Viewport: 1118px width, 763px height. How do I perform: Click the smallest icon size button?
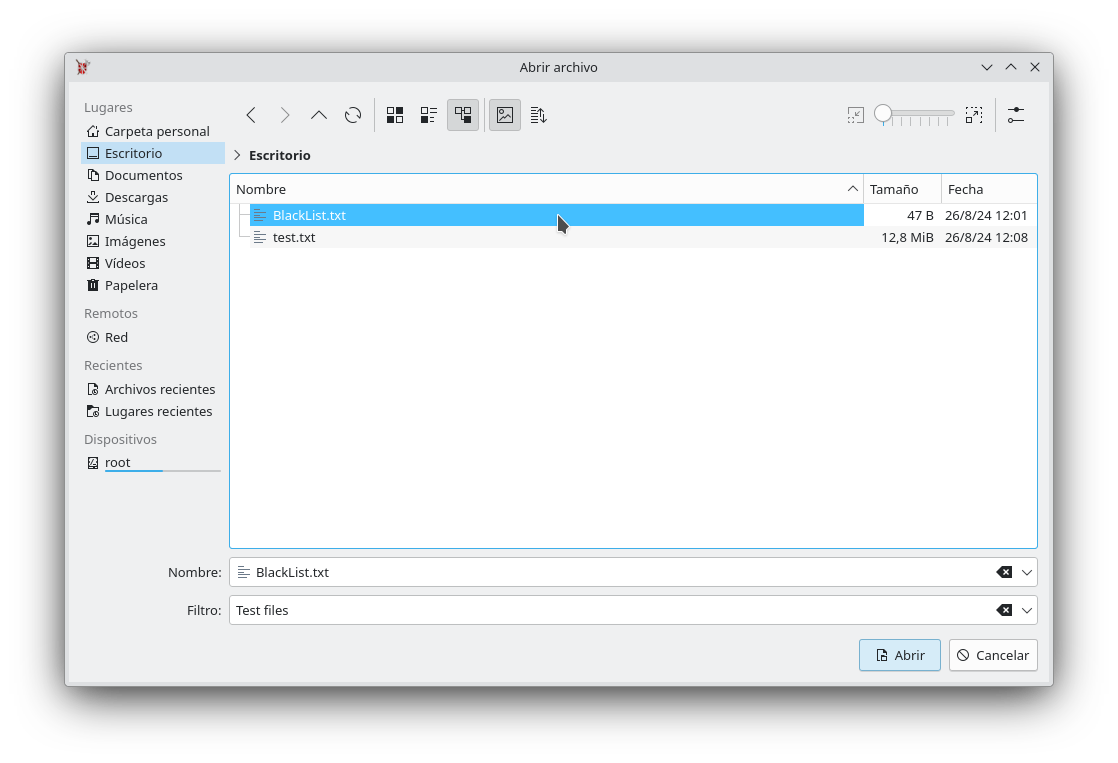855,115
